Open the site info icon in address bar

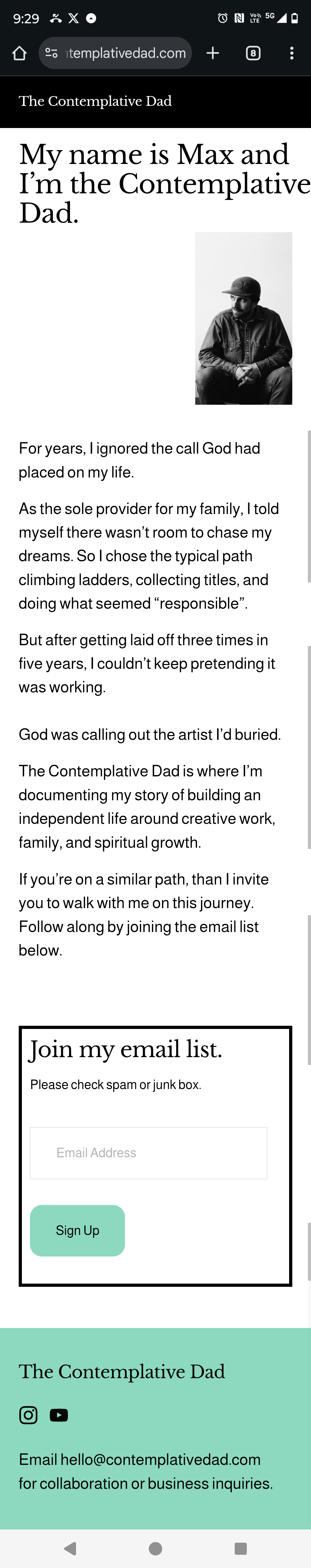click(x=52, y=54)
